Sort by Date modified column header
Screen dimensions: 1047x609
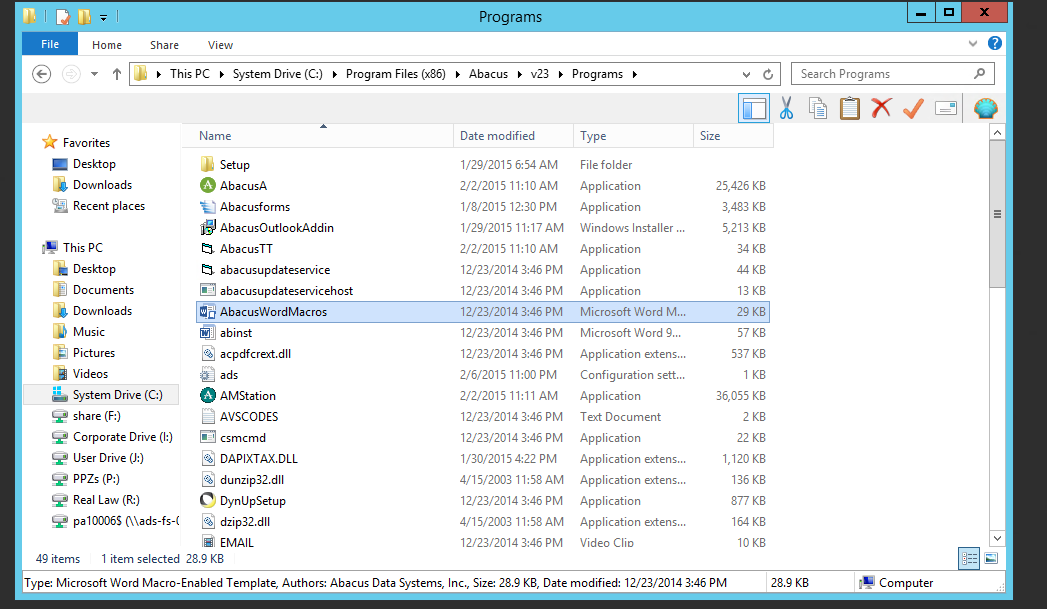click(513, 136)
